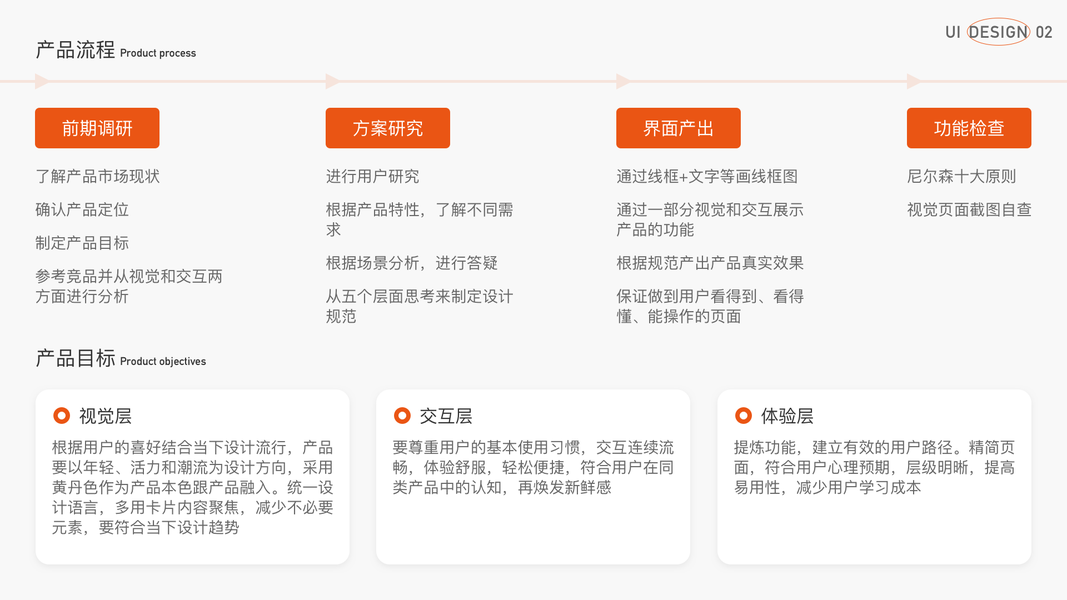Click the text 通过一部分视觉和交互展示产品的功能

pos(710,220)
